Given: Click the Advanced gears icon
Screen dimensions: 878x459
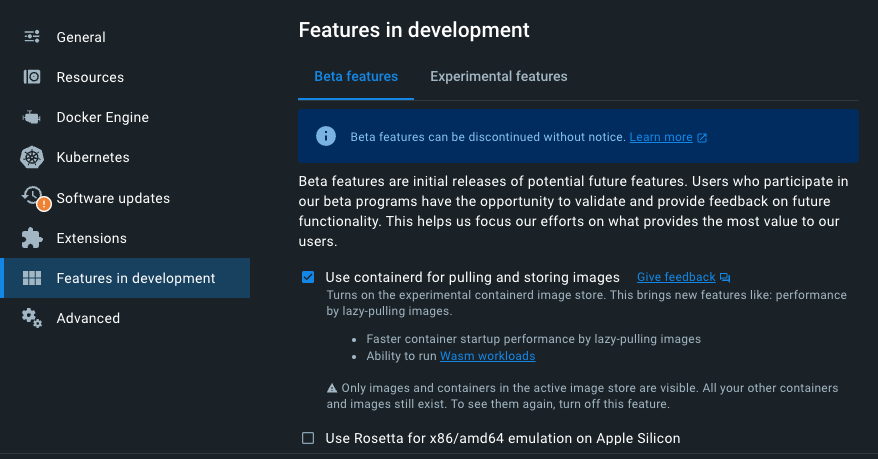Looking at the screenshot, I should 32,318.
